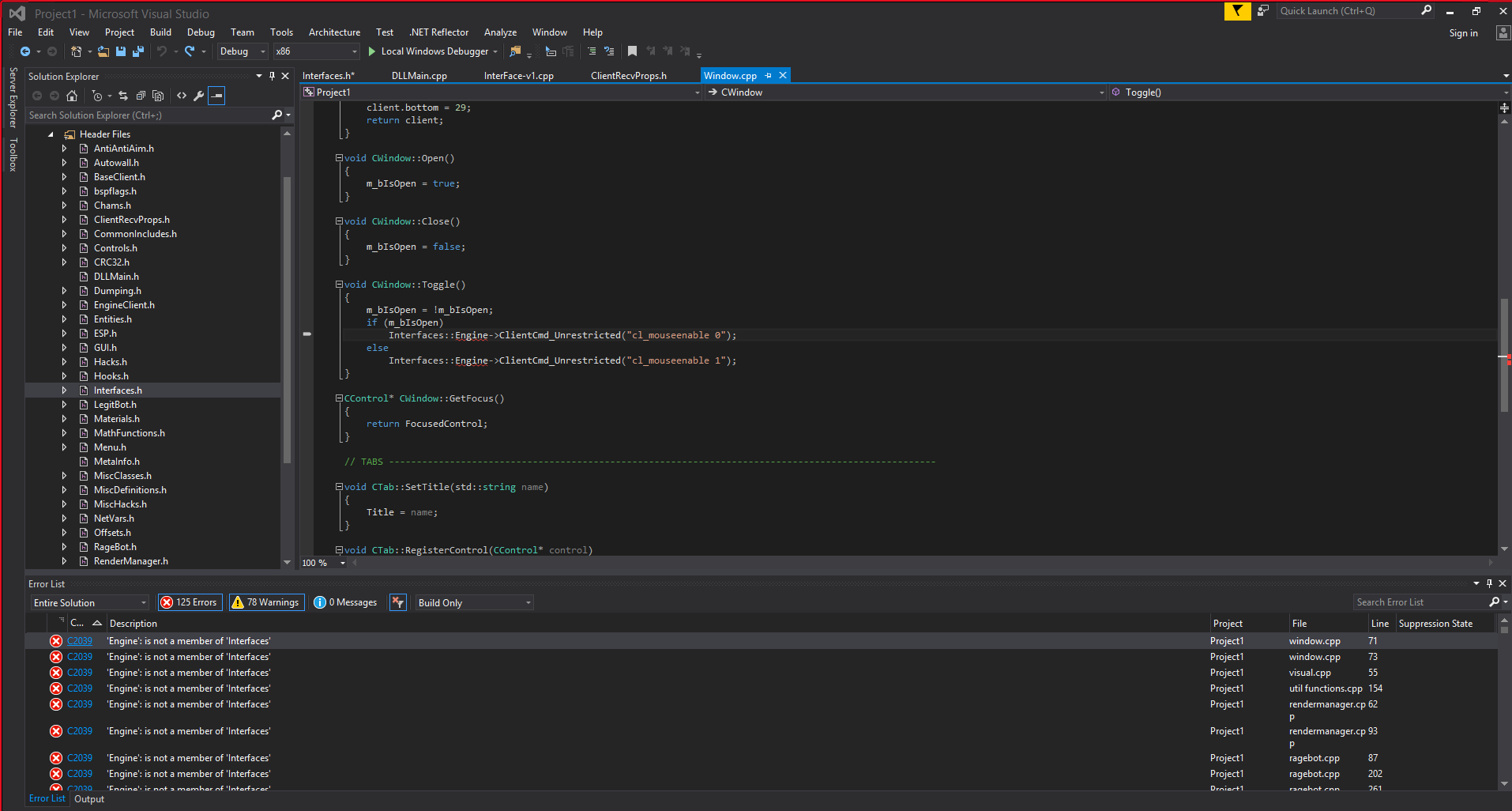Save the current file with Save icon

pos(121,51)
